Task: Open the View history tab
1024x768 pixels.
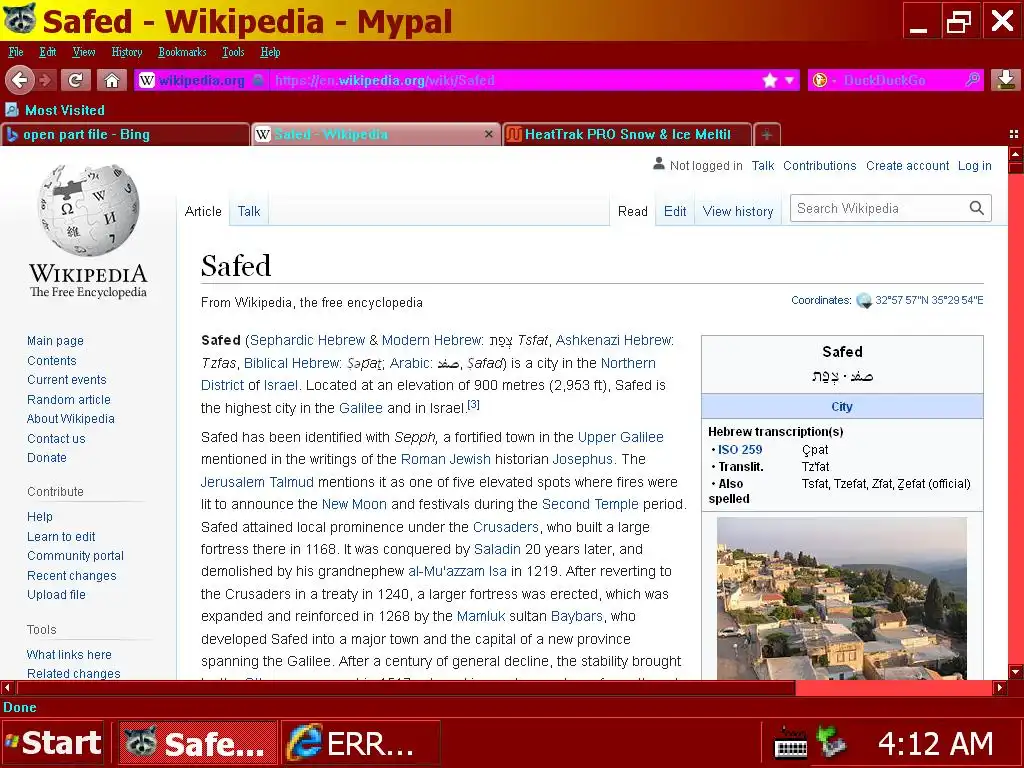Action: (x=738, y=211)
